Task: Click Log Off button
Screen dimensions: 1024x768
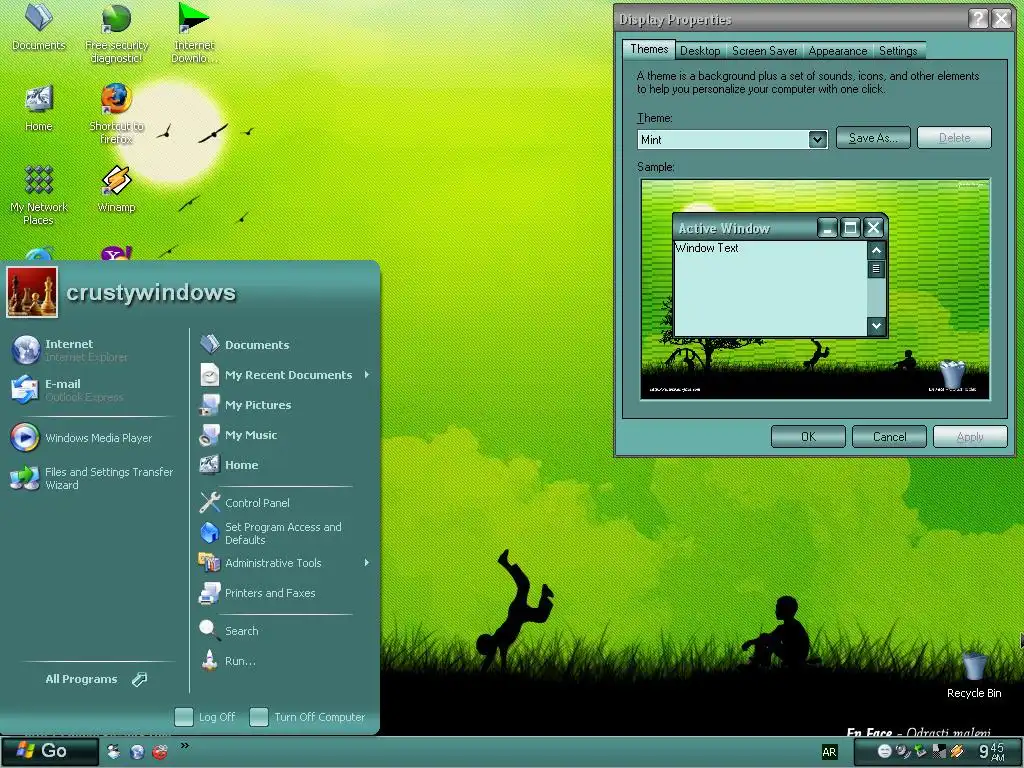Action: [x=205, y=717]
